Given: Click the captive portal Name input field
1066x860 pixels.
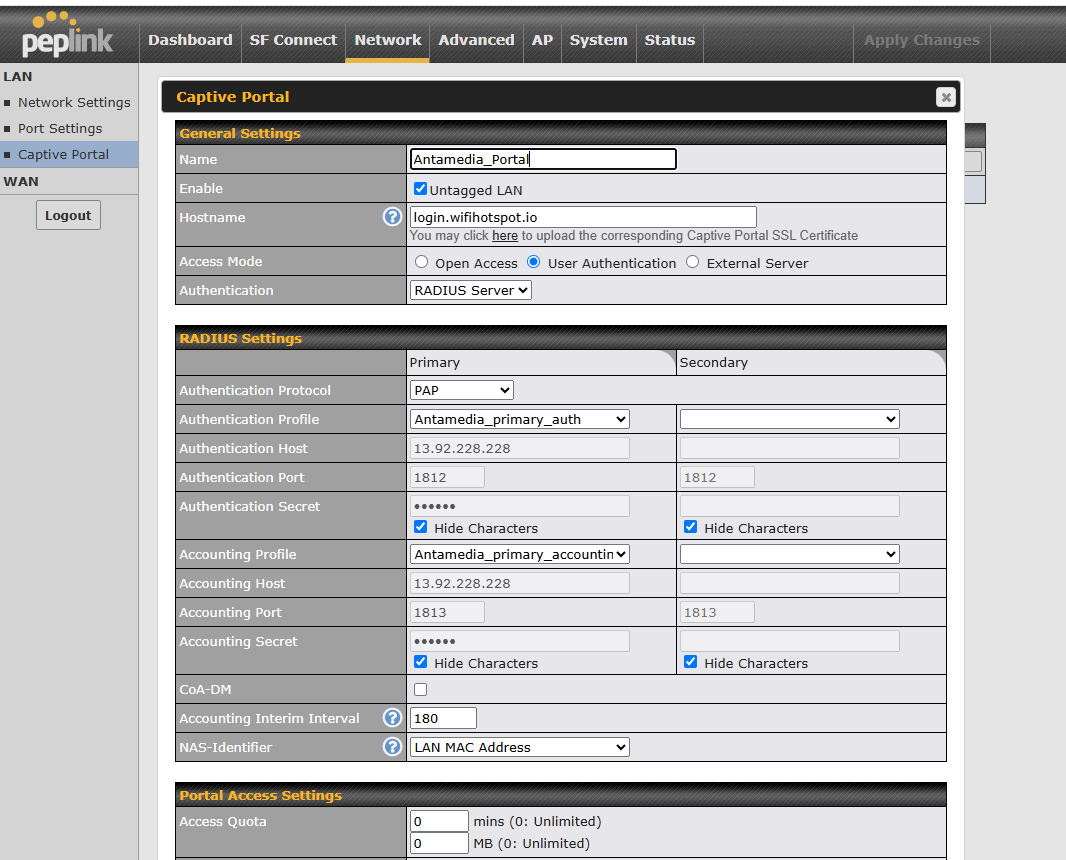Looking at the screenshot, I should (x=543, y=159).
